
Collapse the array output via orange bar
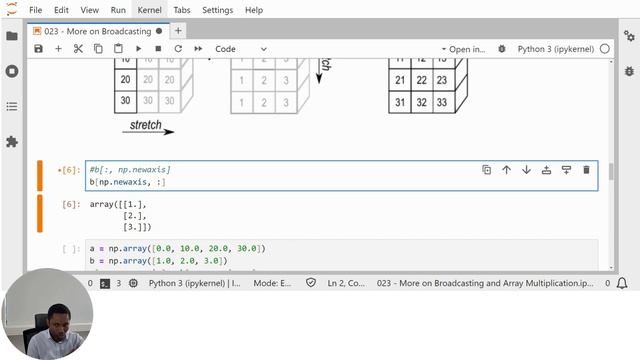click(x=40, y=213)
